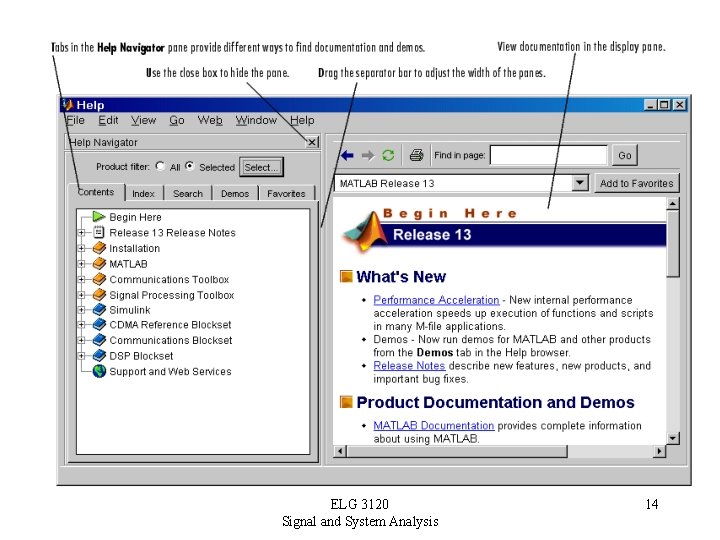The width and height of the screenshot is (720, 540).
Task: Click the Communications Toolbox book icon
Action: pyautogui.click(x=99, y=279)
